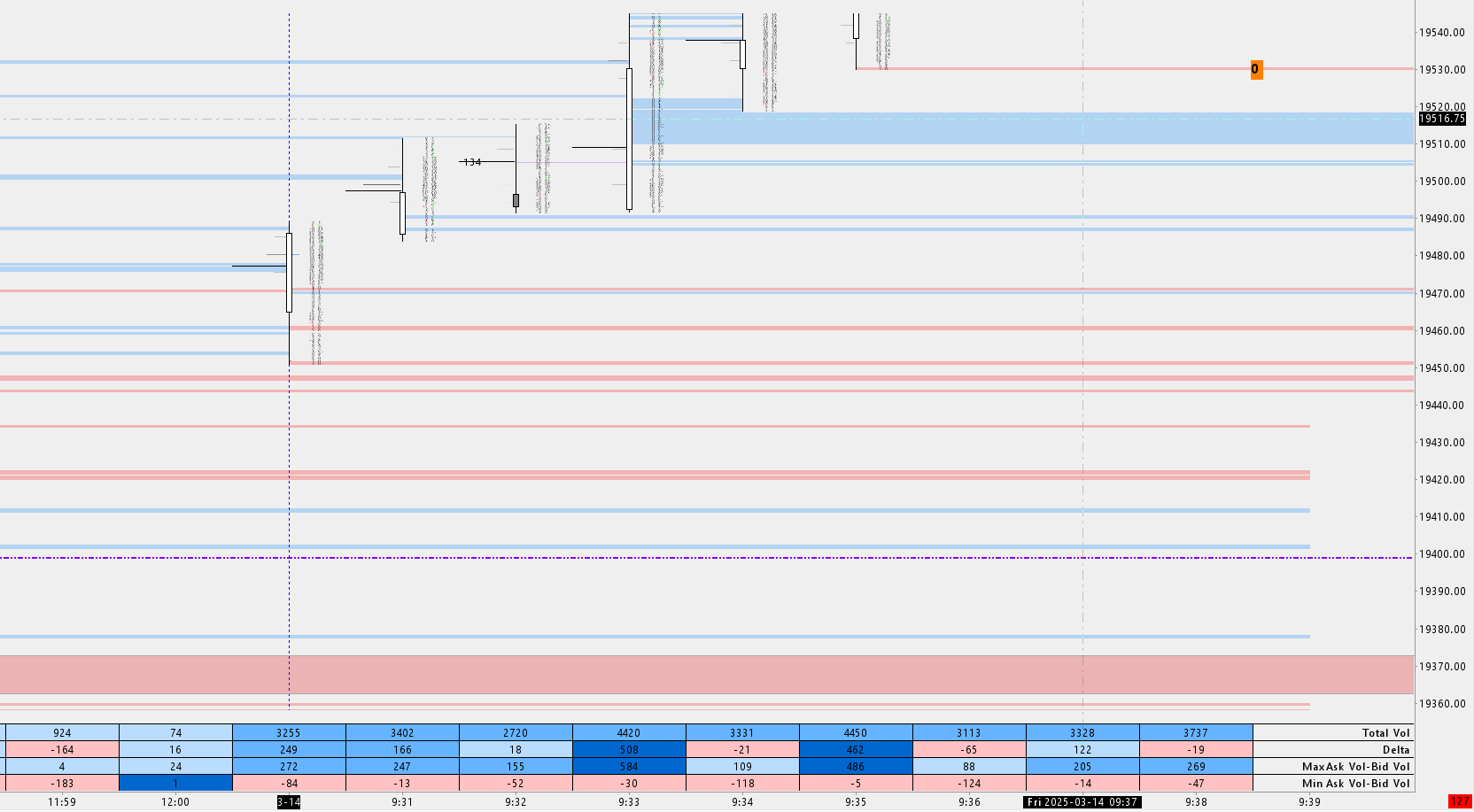The image size is (1474, 812).
Task: Click the 9:35 time axis label
Action: [x=856, y=802]
